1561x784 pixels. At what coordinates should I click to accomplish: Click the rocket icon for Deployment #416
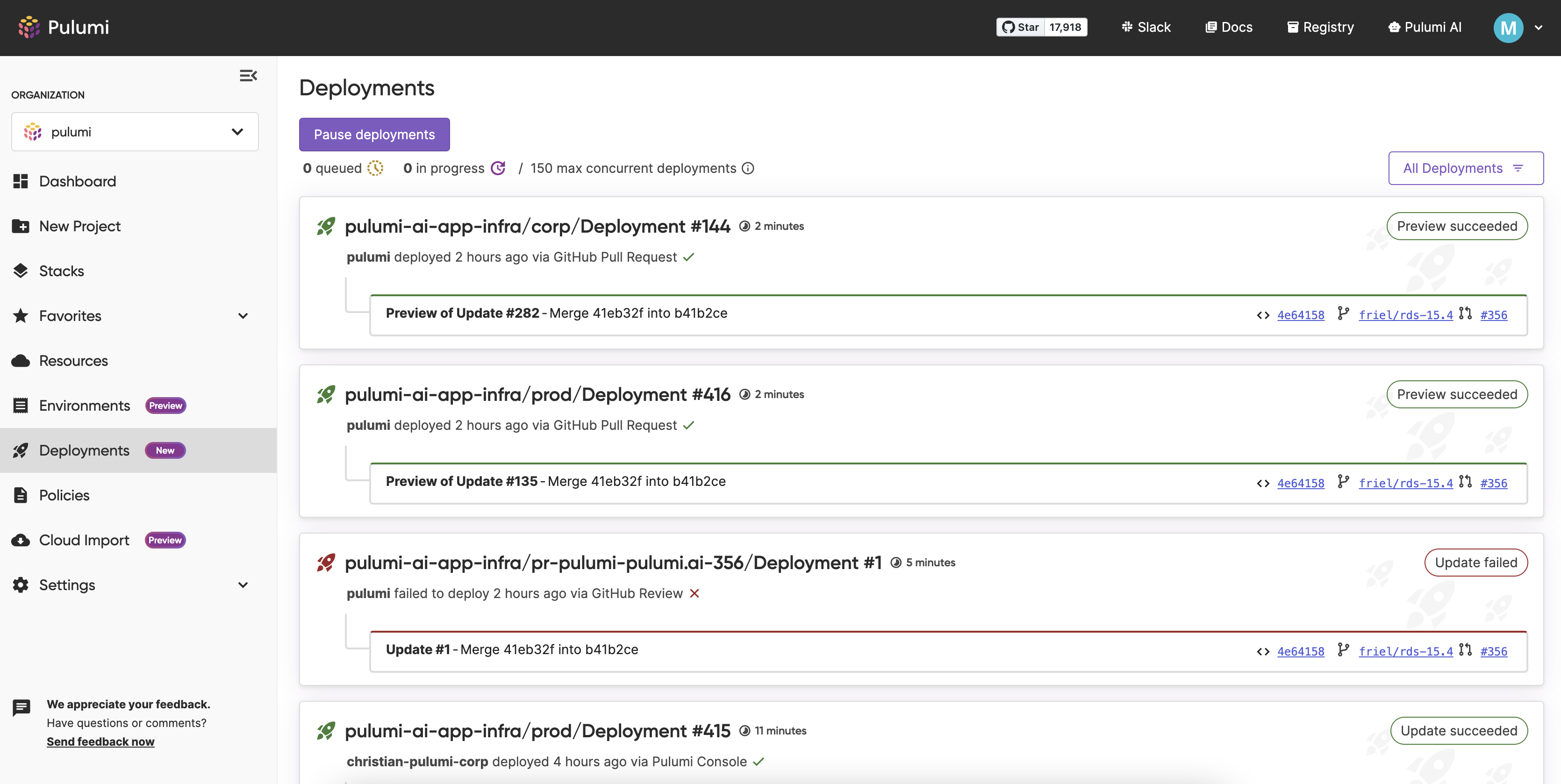(326, 394)
